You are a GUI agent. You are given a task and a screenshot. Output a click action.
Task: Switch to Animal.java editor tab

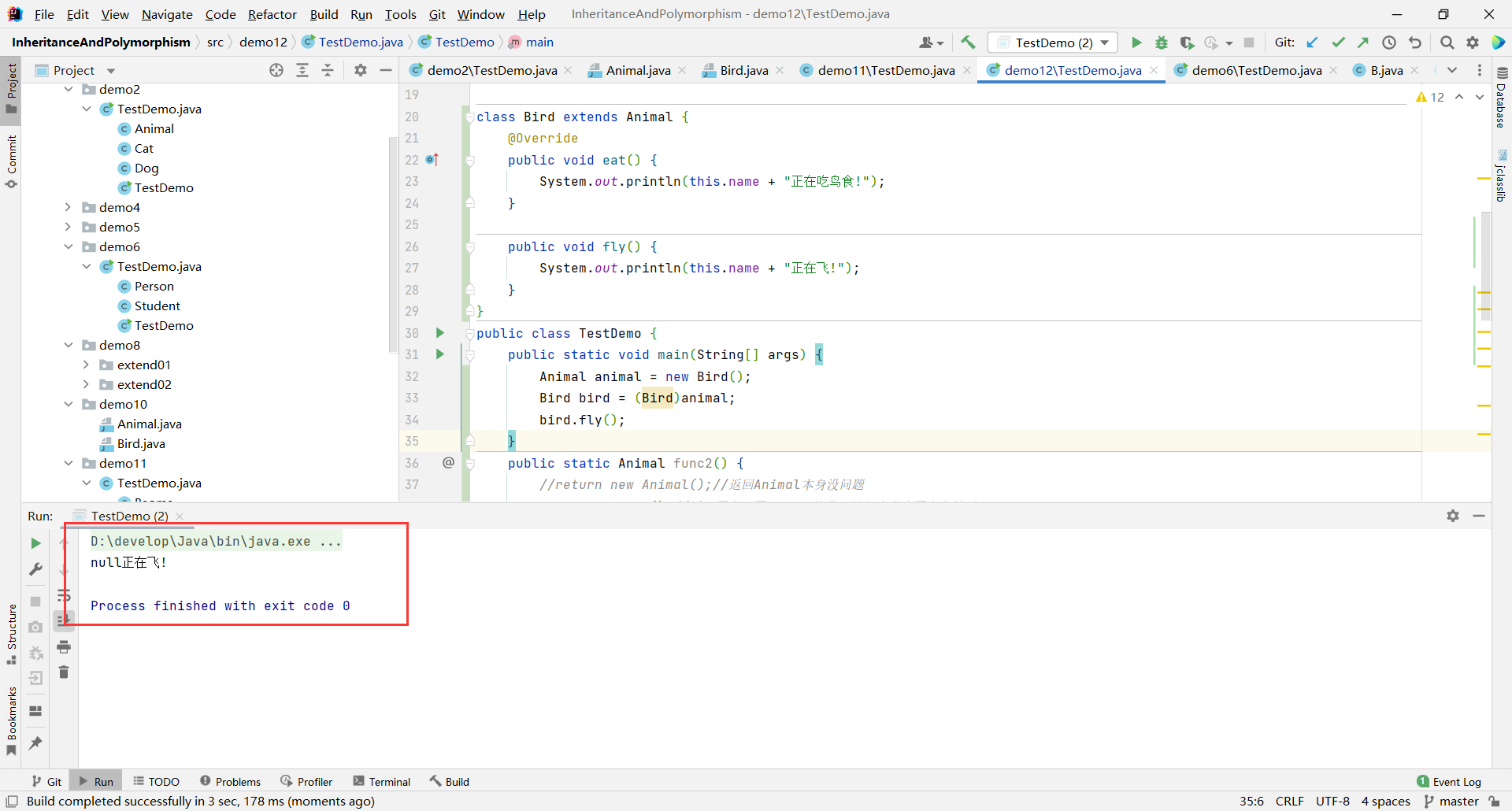[x=638, y=70]
